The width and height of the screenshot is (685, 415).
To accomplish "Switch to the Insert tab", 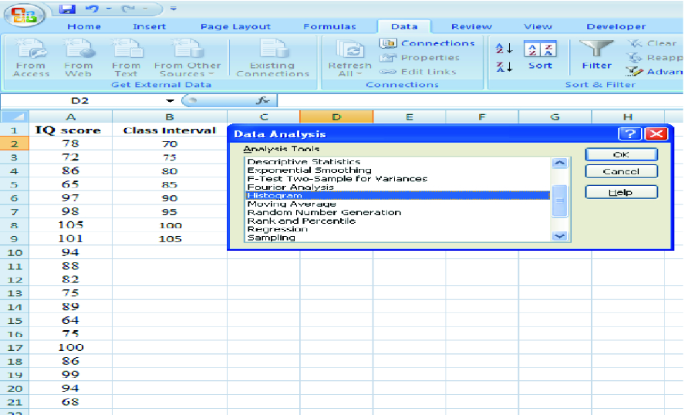I will 149,27.
